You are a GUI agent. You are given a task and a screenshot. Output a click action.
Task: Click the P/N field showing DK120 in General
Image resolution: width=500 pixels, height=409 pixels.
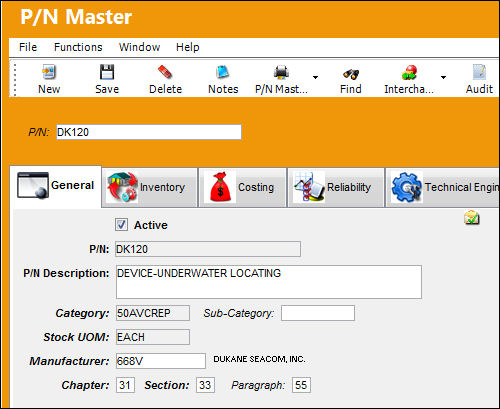point(208,249)
